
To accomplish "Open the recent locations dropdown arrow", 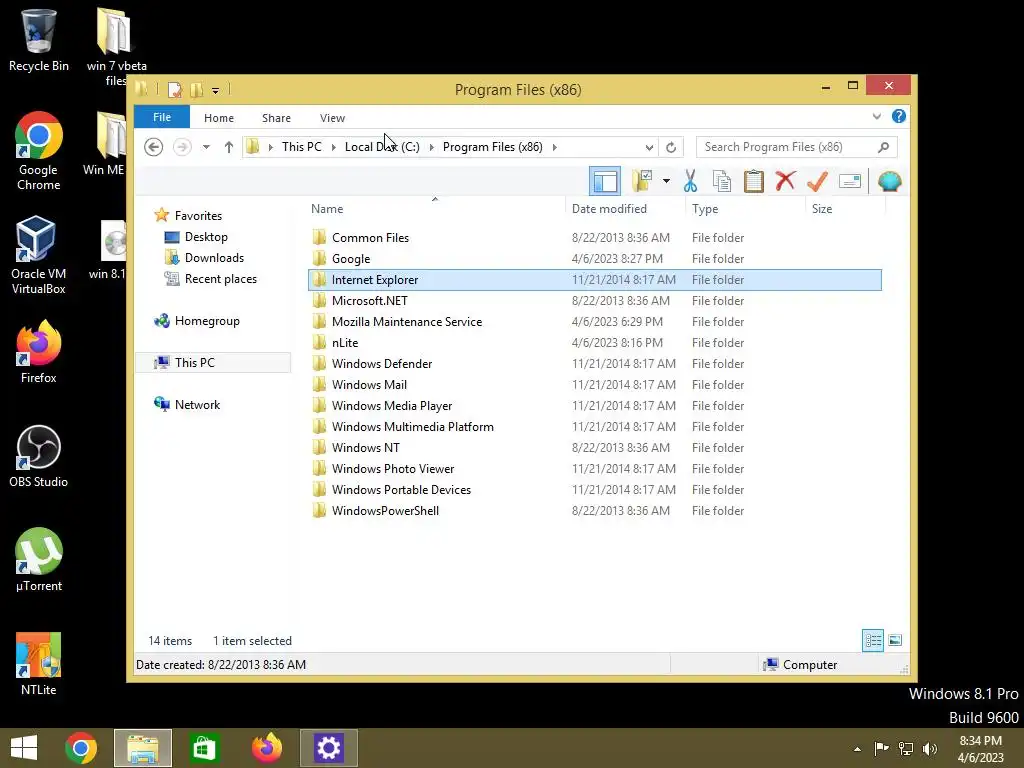I will coord(206,147).
